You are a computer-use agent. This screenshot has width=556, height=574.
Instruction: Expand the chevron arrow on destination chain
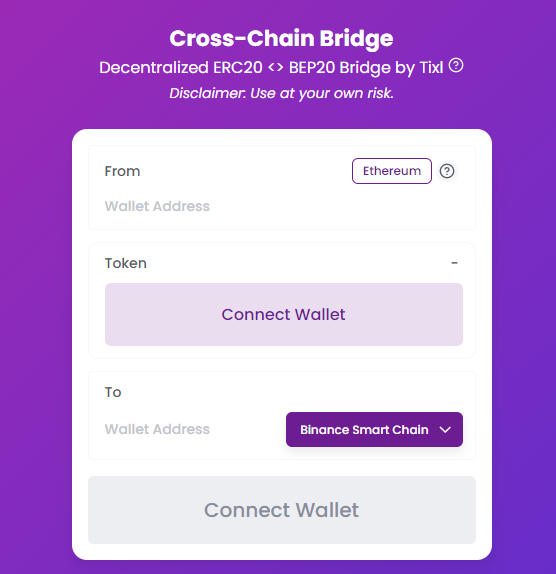tap(445, 430)
